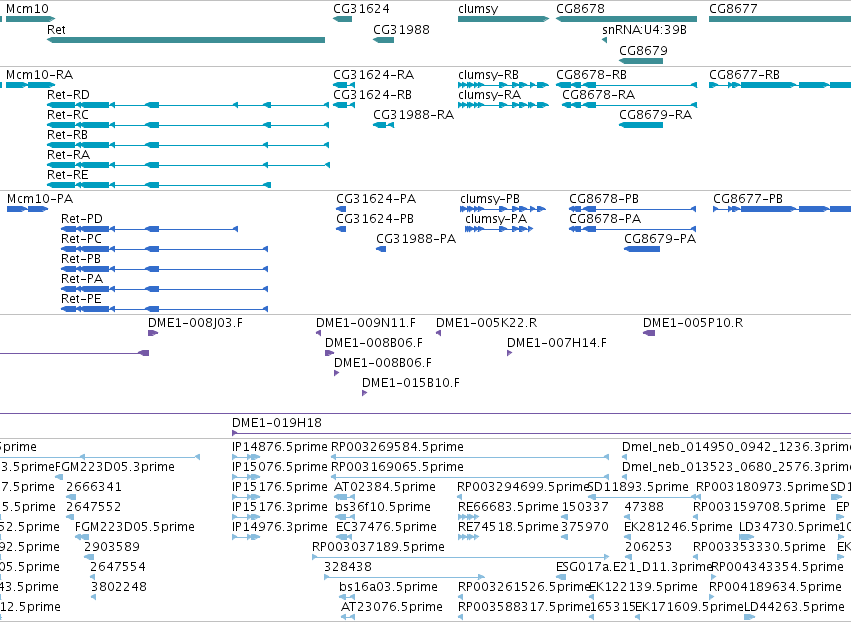Click the RP003037189.5prime EST label
Image resolution: width=851 pixels, height=622 pixels.
pyautogui.click(x=378, y=547)
